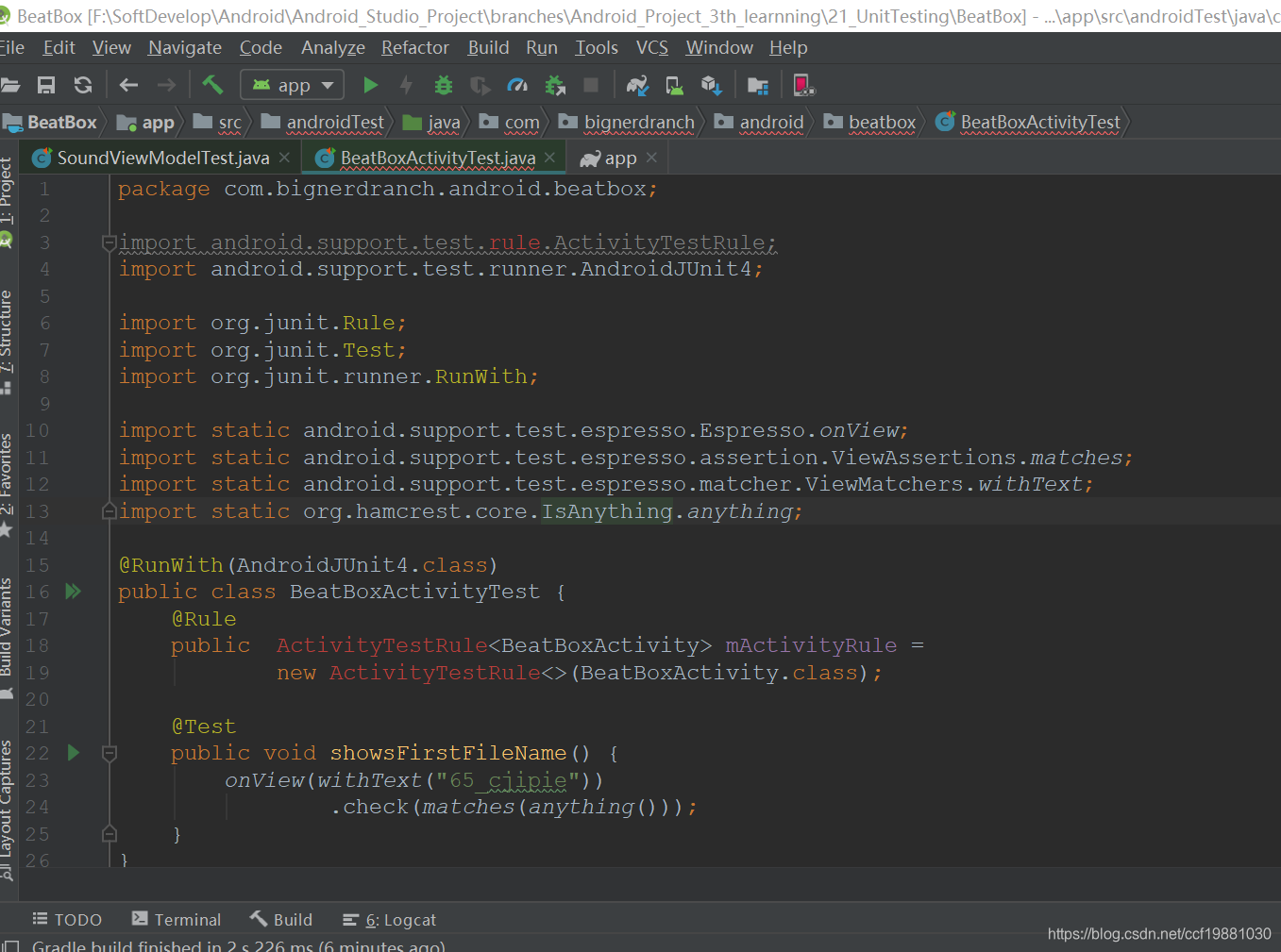Image resolution: width=1281 pixels, height=952 pixels.
Task: Click the Run with Coverage icon
Action: [480, 86]
